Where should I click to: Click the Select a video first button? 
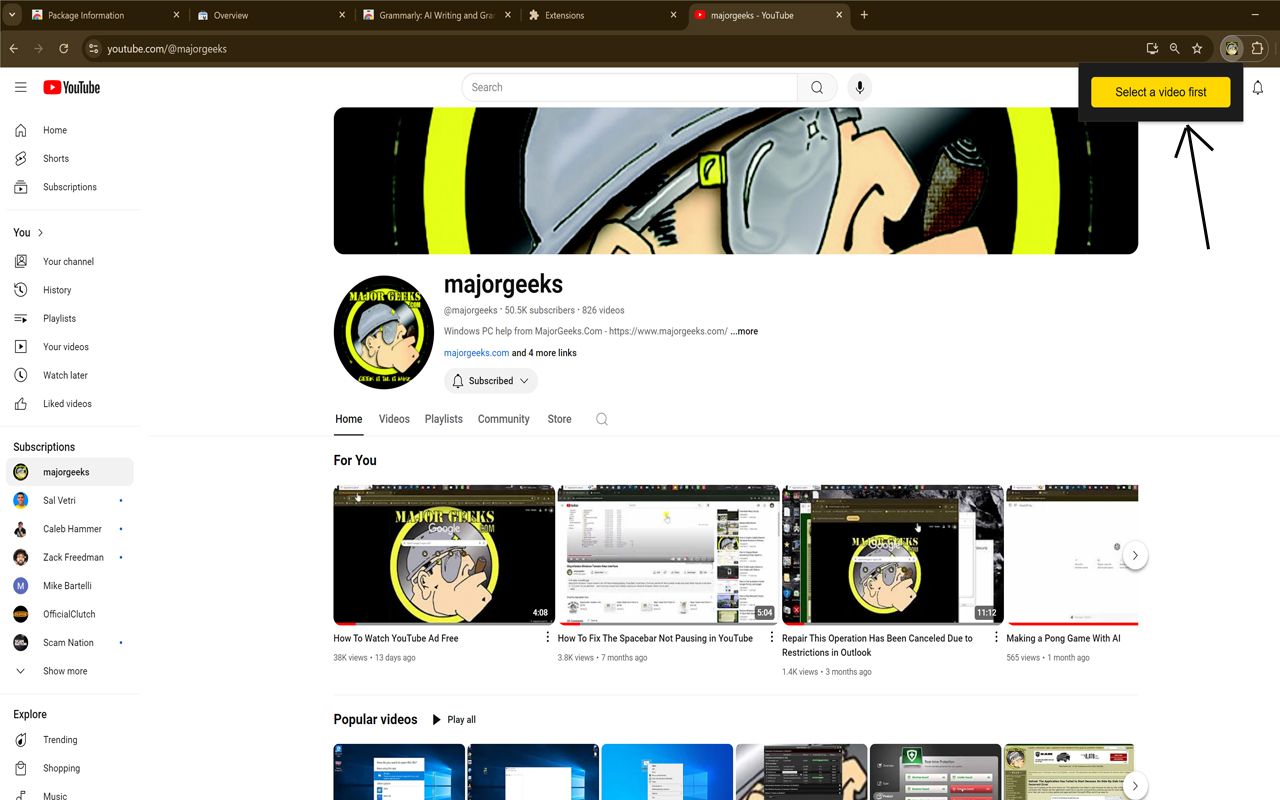[1160, 91]
